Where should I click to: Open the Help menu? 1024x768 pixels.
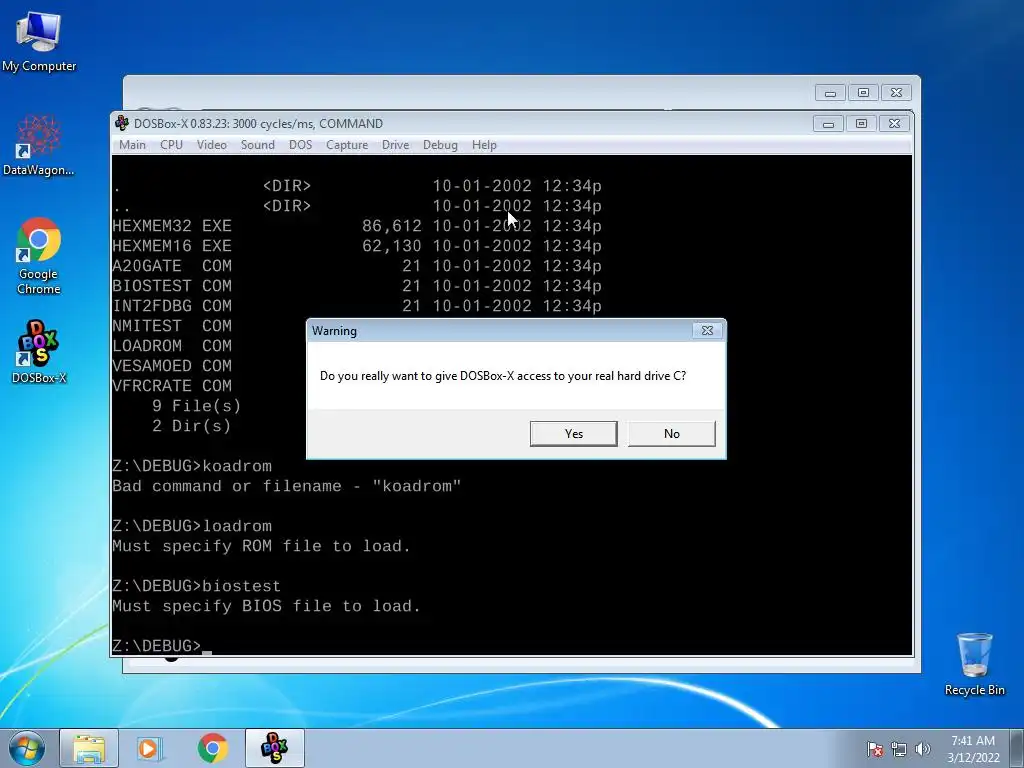(x=484, y=145)
